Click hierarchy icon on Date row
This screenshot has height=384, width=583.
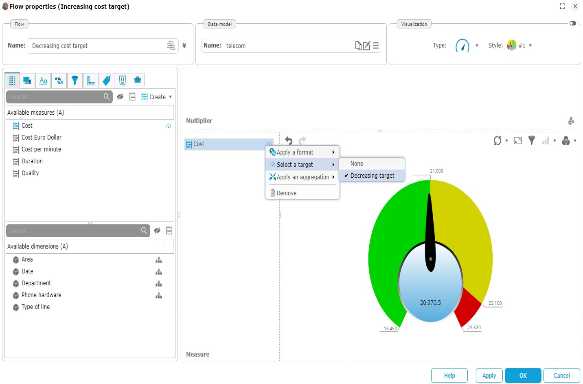pyautogui.click(x=159, y=272)
